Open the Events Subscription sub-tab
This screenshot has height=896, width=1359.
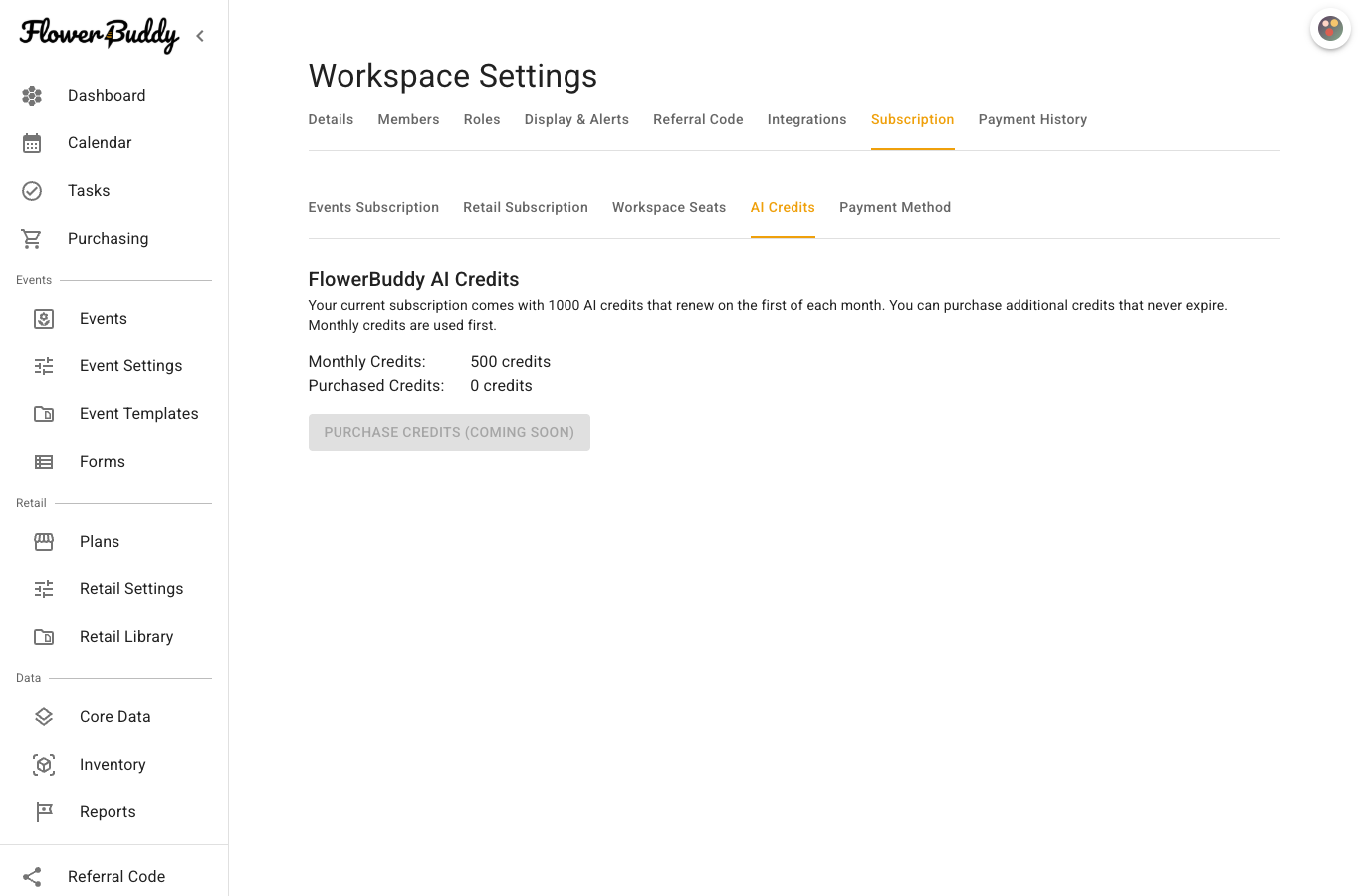point(373,208)
